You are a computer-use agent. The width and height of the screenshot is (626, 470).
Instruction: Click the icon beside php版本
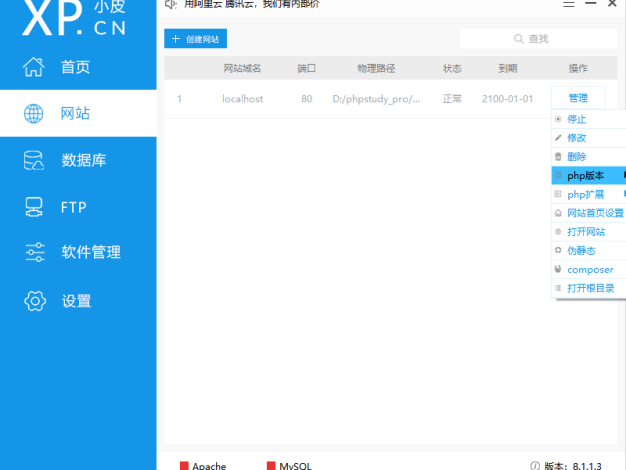(x=558, y=175)
